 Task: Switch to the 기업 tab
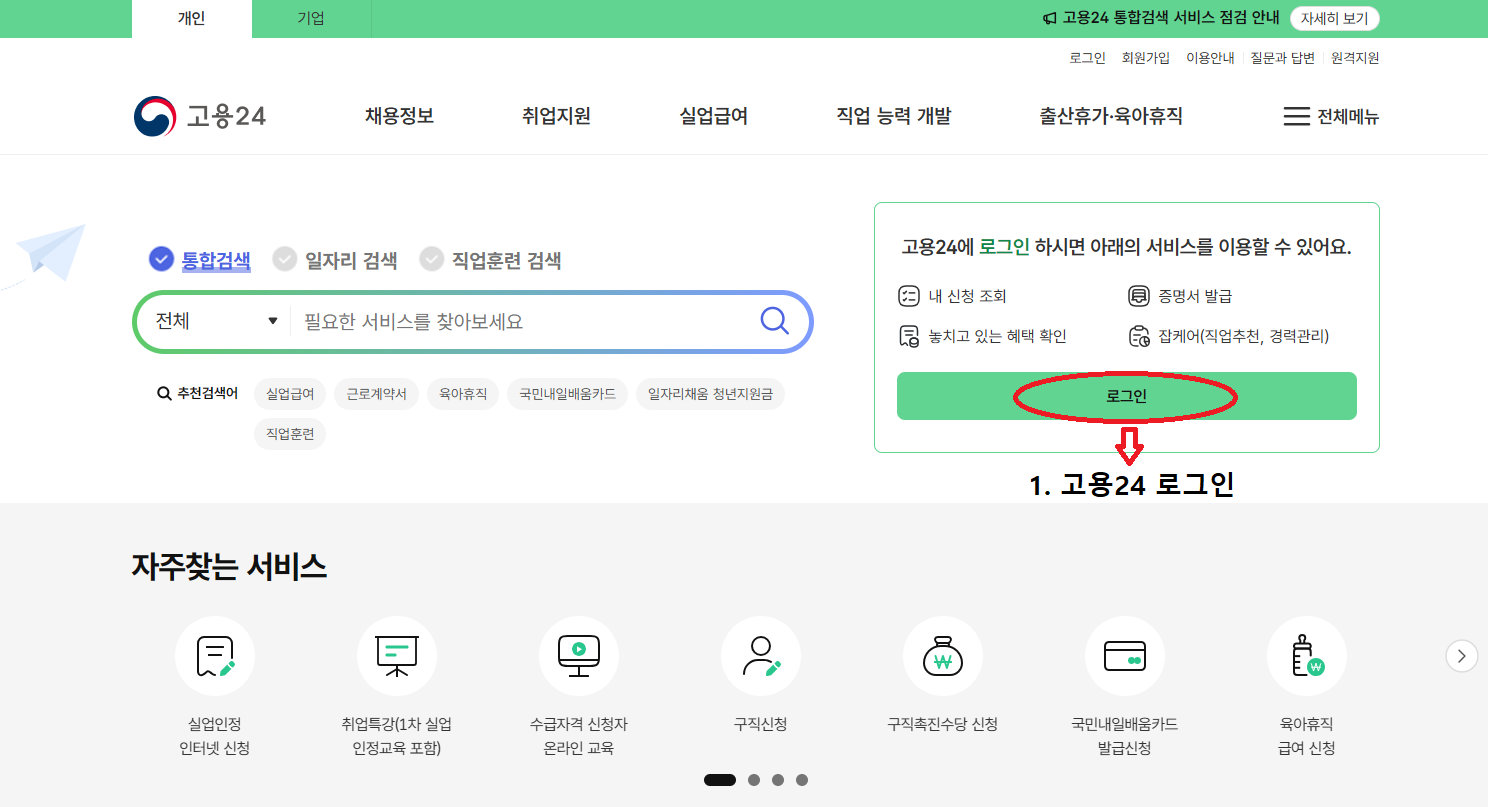[311, 19]
